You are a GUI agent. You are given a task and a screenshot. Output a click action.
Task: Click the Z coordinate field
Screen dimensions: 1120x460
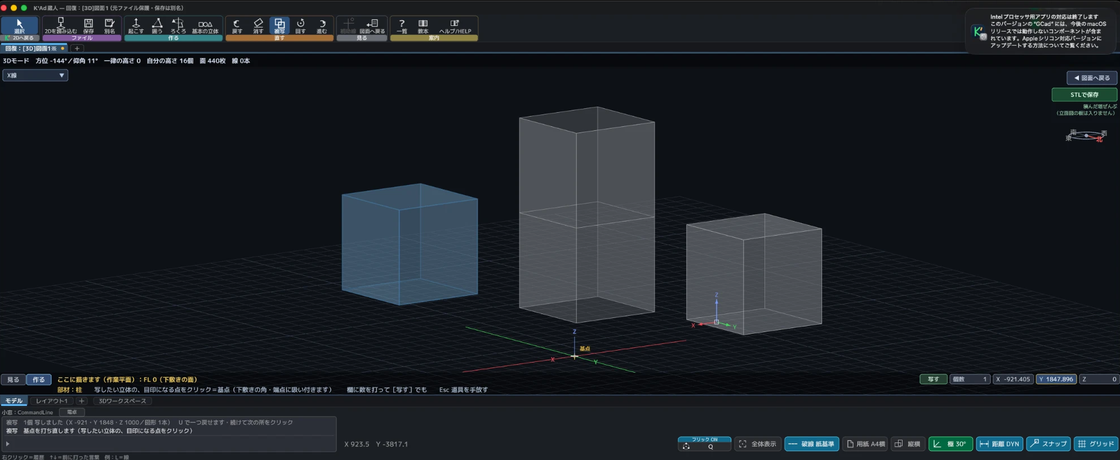[1099, 379]
